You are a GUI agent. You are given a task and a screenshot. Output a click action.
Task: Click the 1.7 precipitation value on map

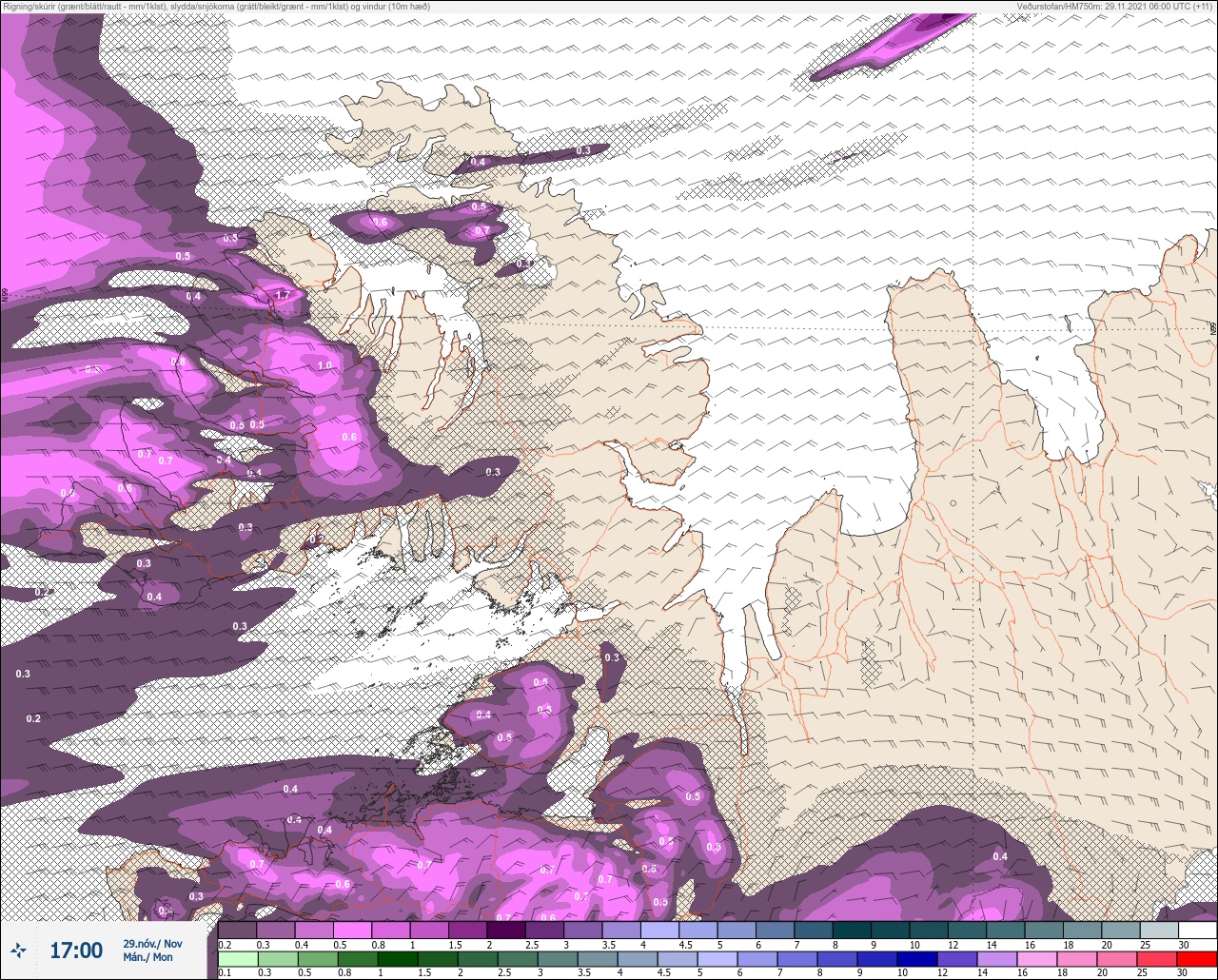(282, 296)
